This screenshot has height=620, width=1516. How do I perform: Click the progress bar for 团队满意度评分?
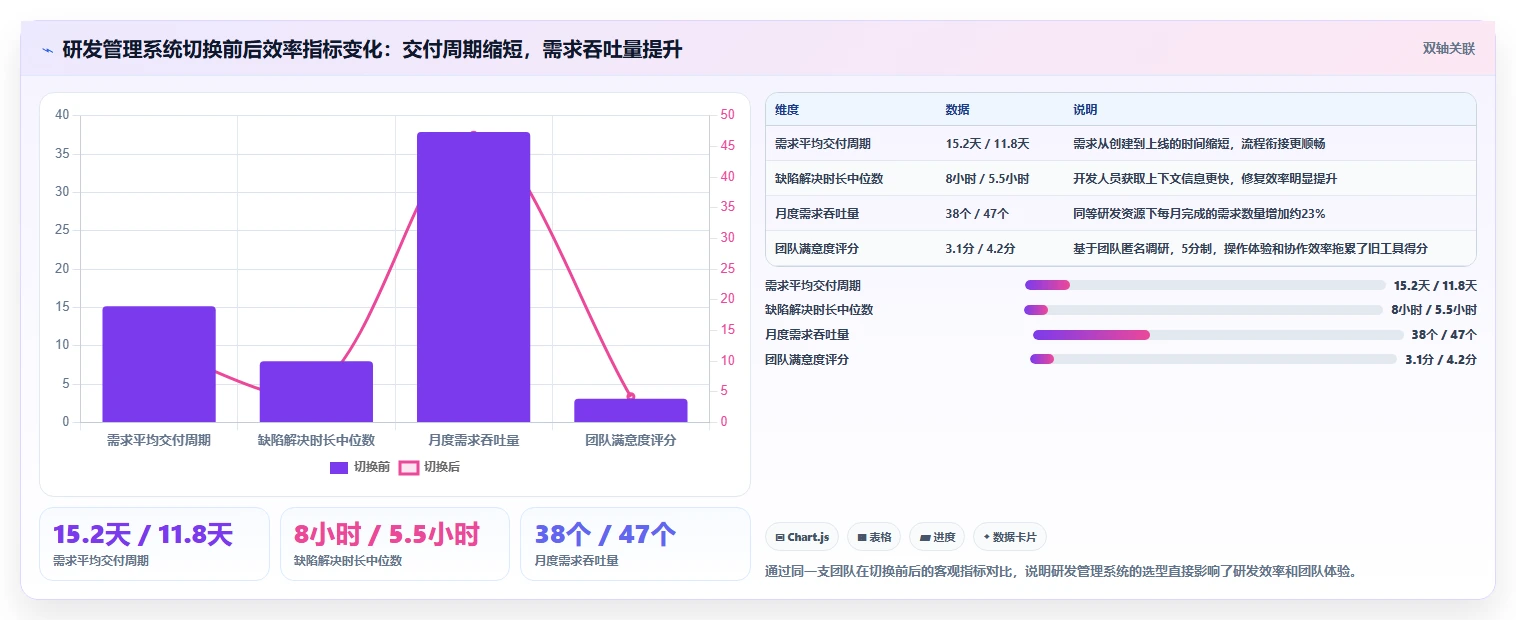1213,359
